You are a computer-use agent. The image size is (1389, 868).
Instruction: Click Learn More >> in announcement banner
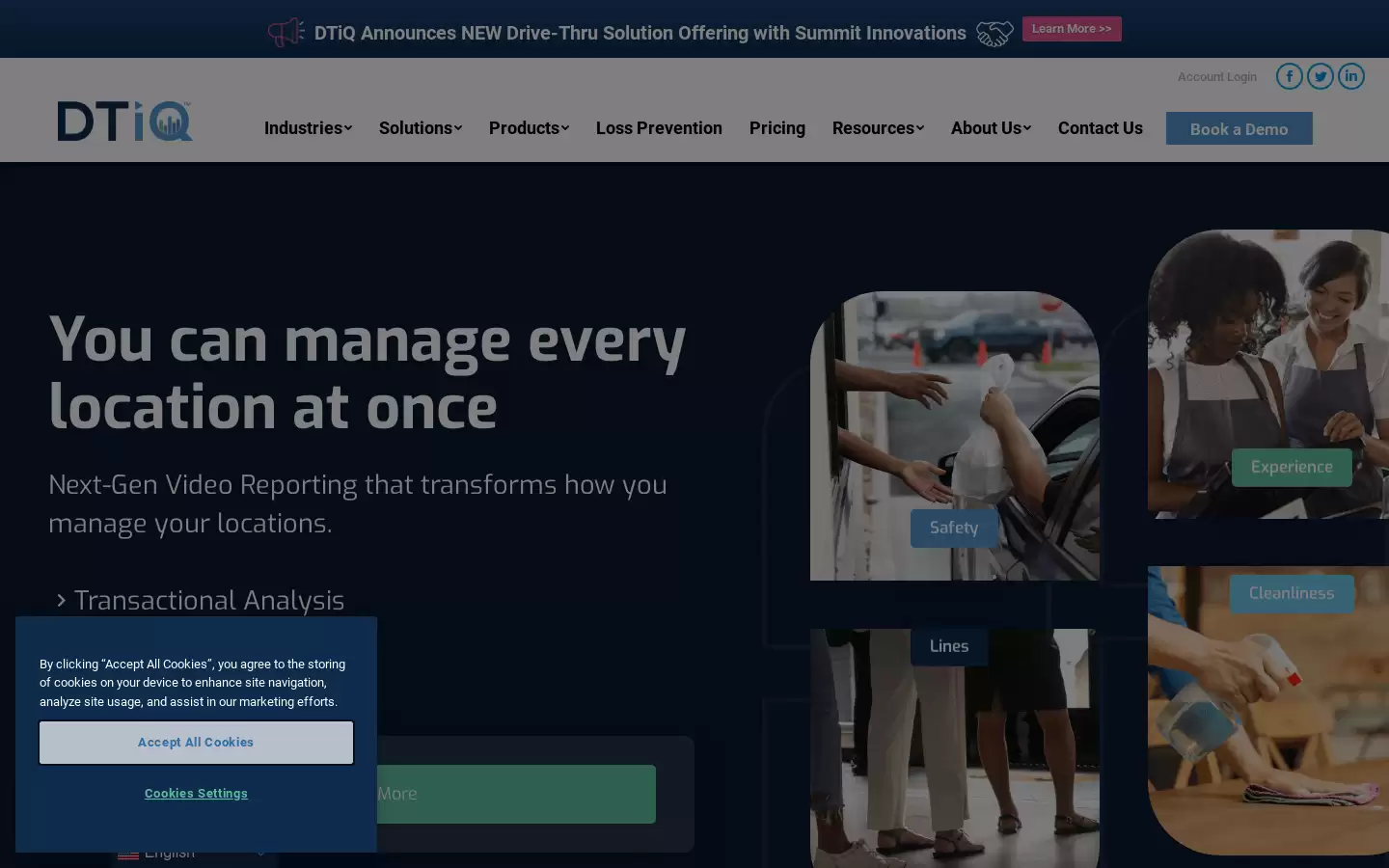point(1072,29)
